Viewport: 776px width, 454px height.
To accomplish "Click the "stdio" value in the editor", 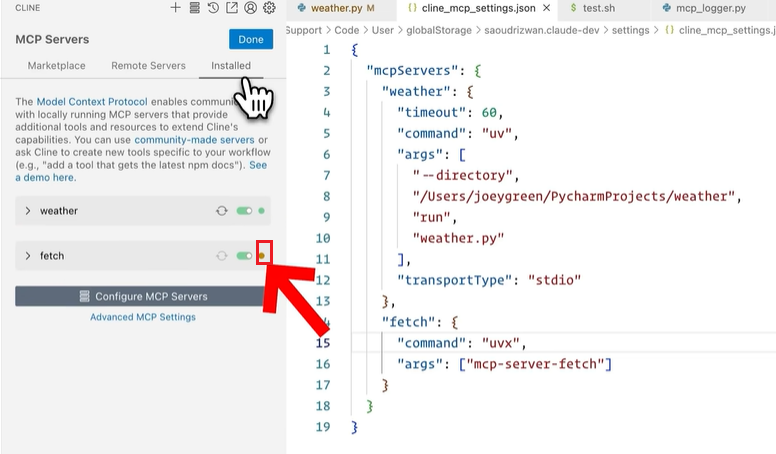I will [x=554, y=280].
